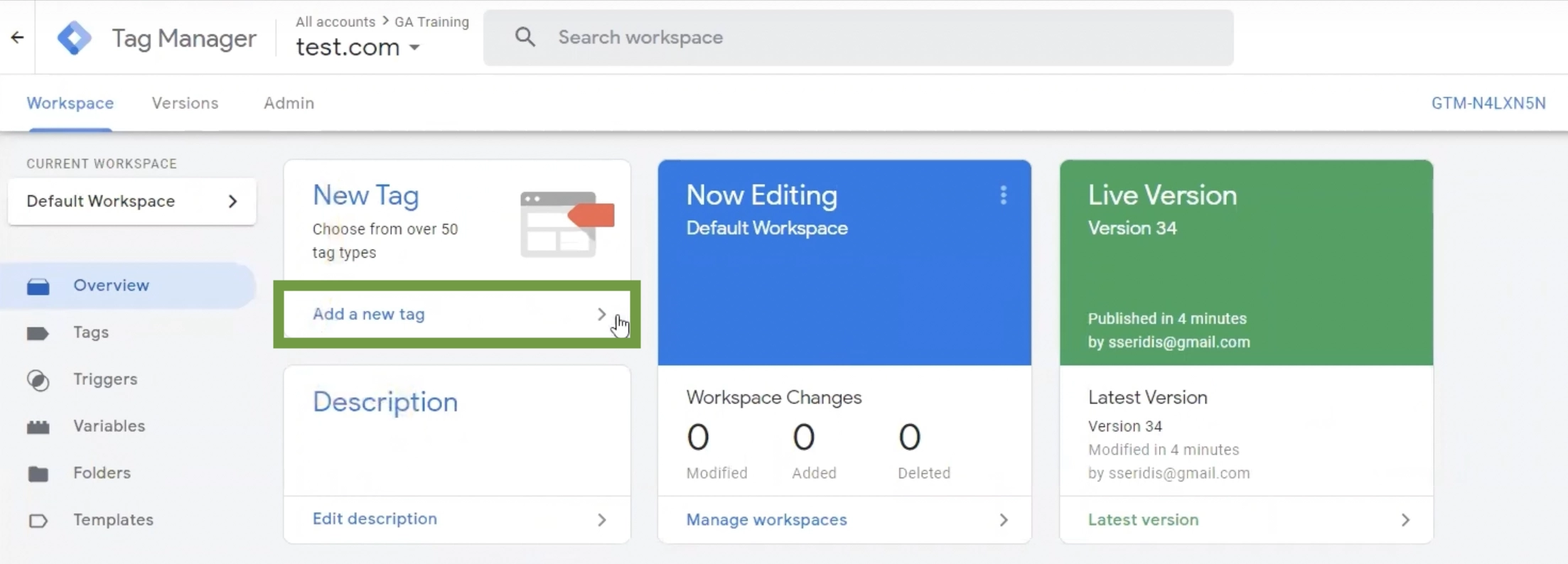Click the Added count label
This screenshot has width=1568, height=564.
[814, 473]
